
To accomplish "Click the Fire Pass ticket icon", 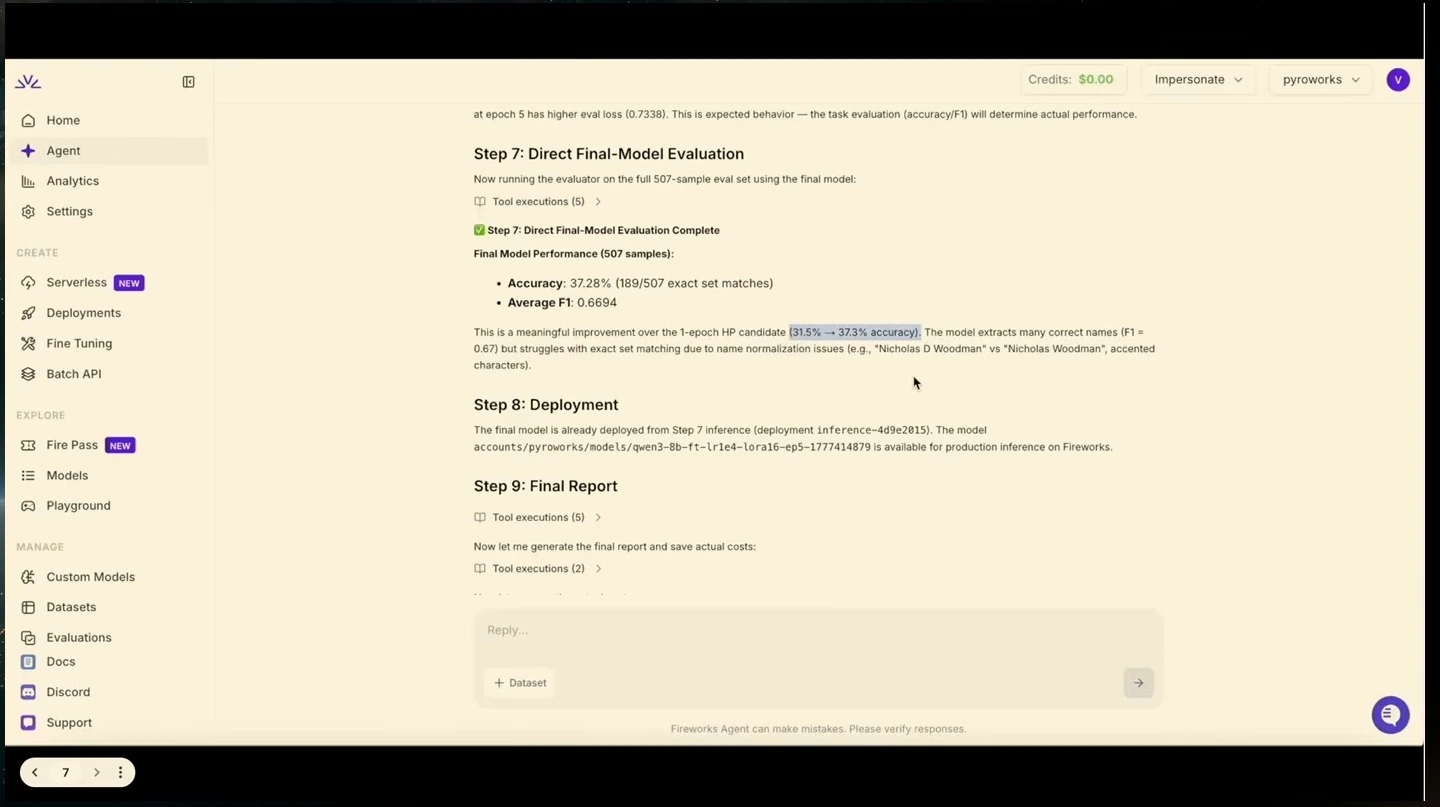I will (x=28, y=445).
